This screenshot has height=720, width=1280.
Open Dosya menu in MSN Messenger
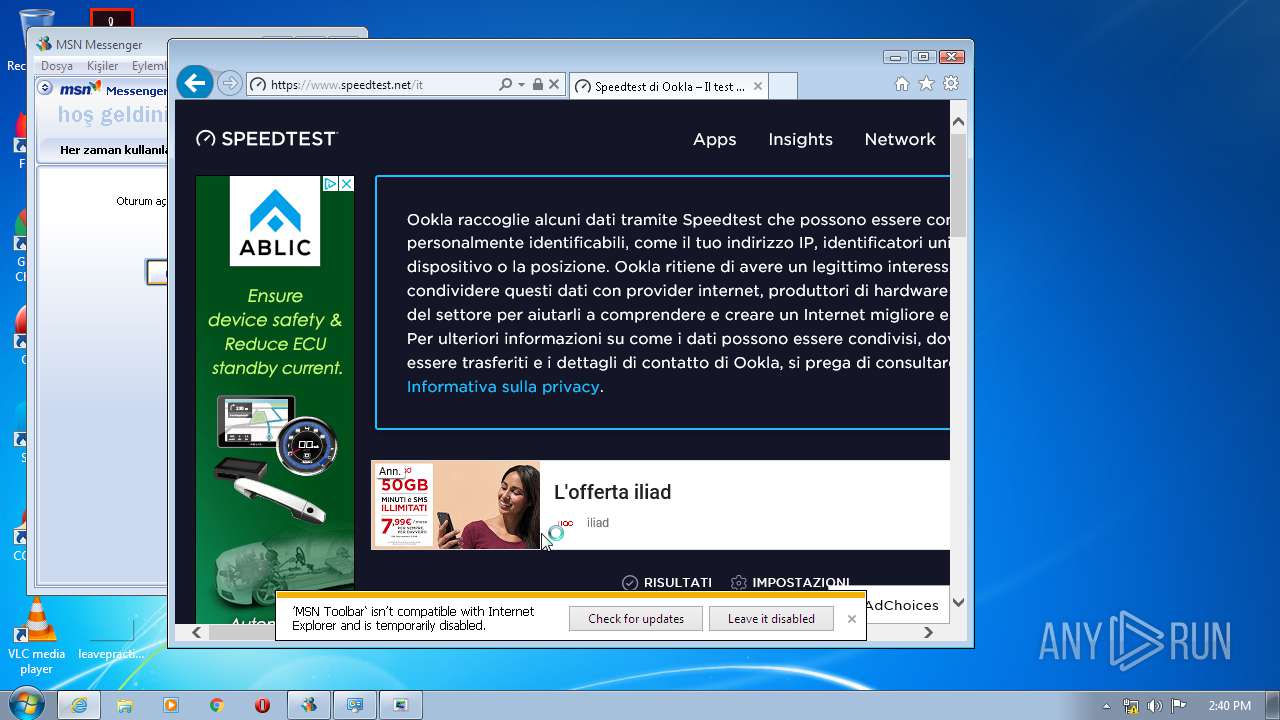(57, 66)
